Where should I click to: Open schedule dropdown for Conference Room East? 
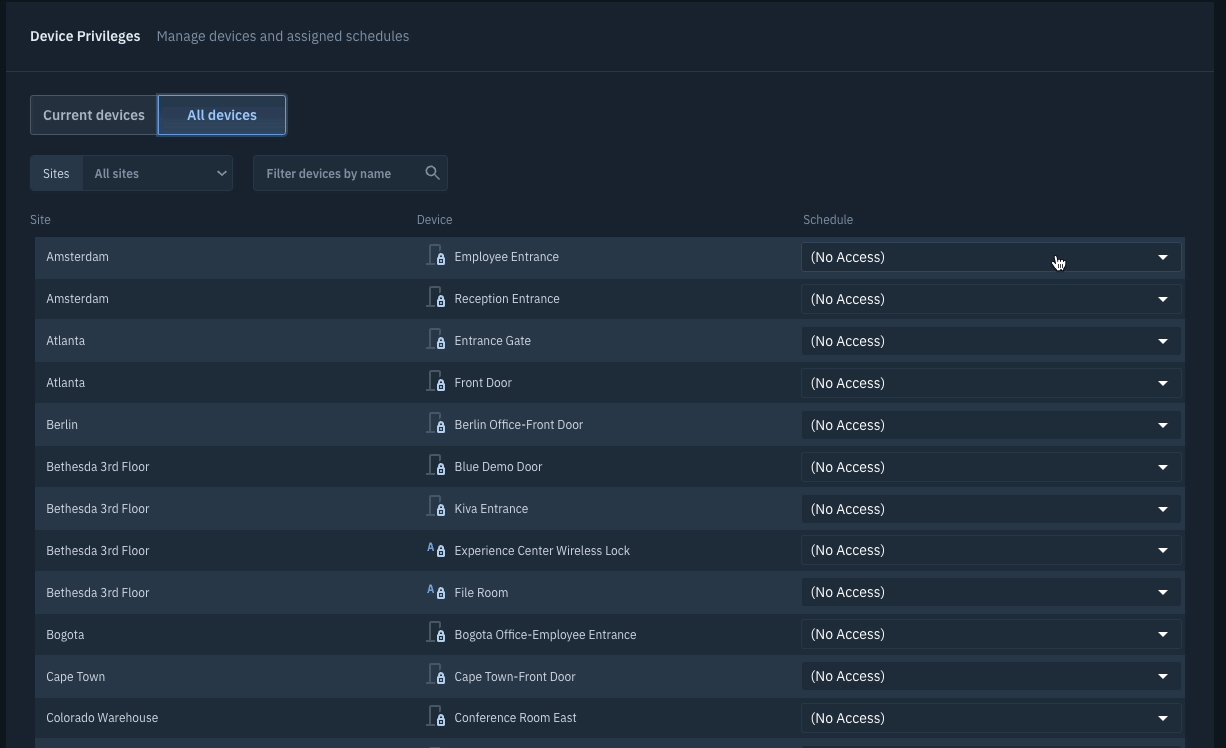coord(991,718)
